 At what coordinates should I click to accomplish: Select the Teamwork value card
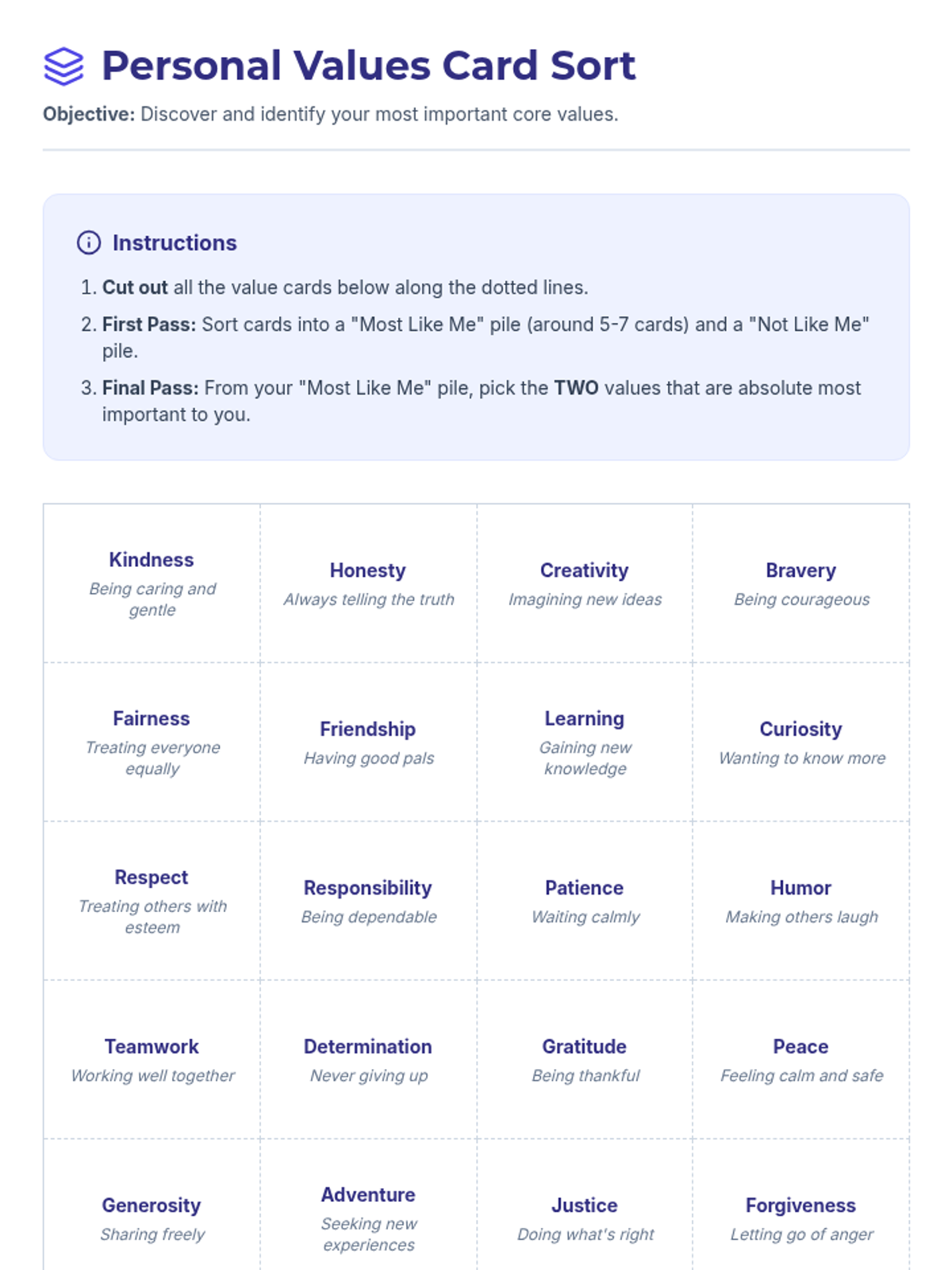click(152, 1060)
